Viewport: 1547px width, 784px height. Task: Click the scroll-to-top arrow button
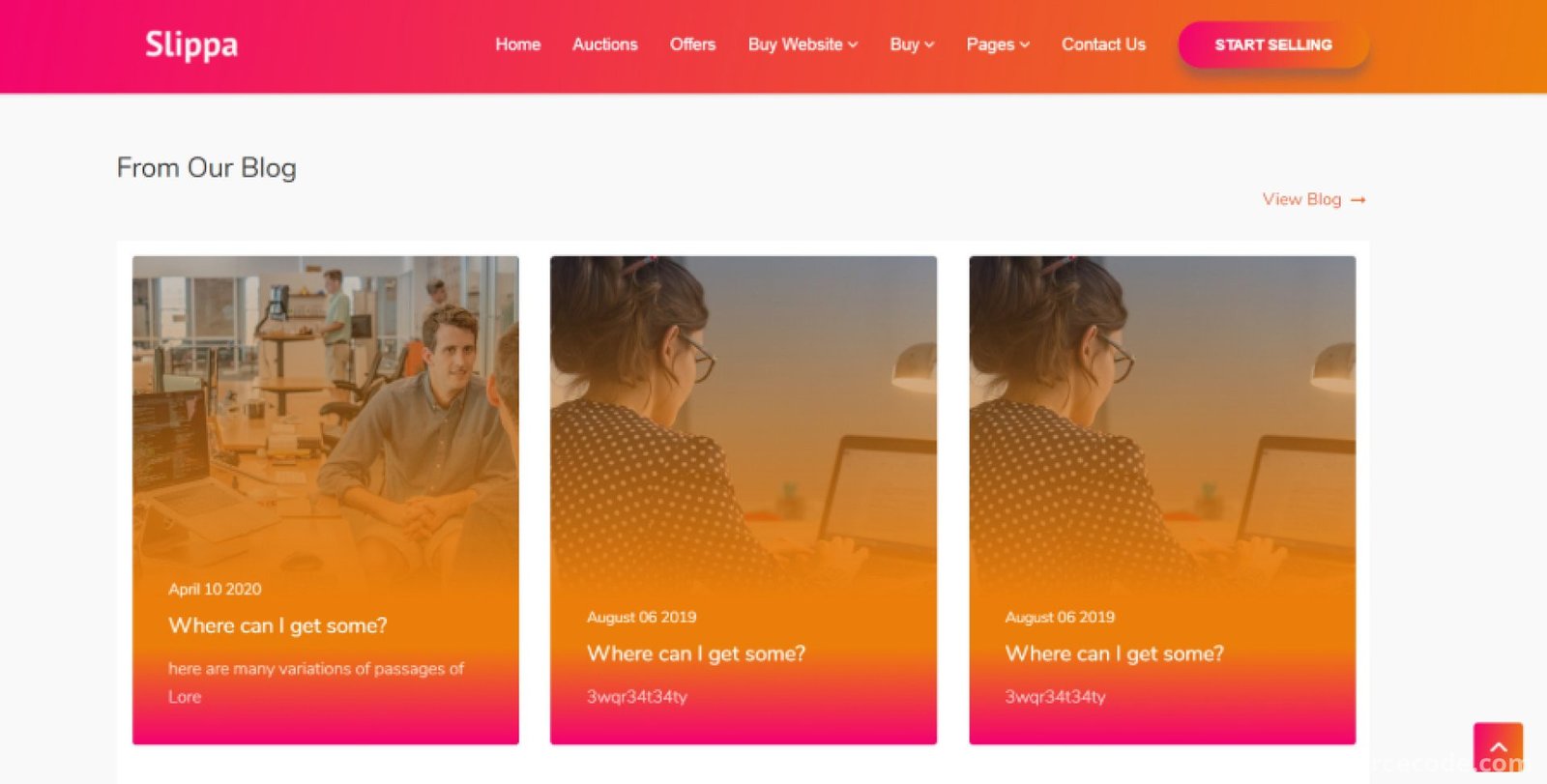[1498, 746]
